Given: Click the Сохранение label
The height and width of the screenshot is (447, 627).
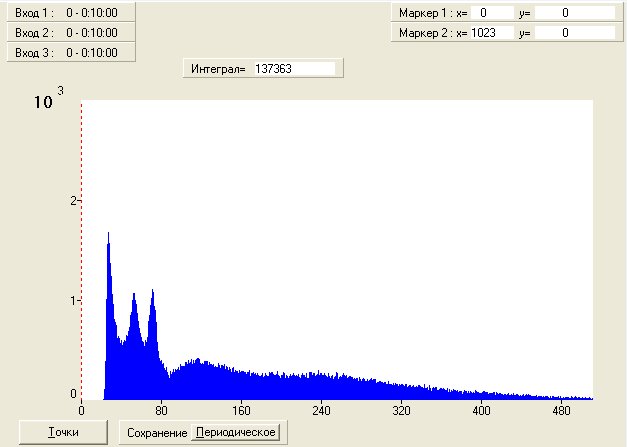Looking at the screenshot, I should (x=157, y=433).
